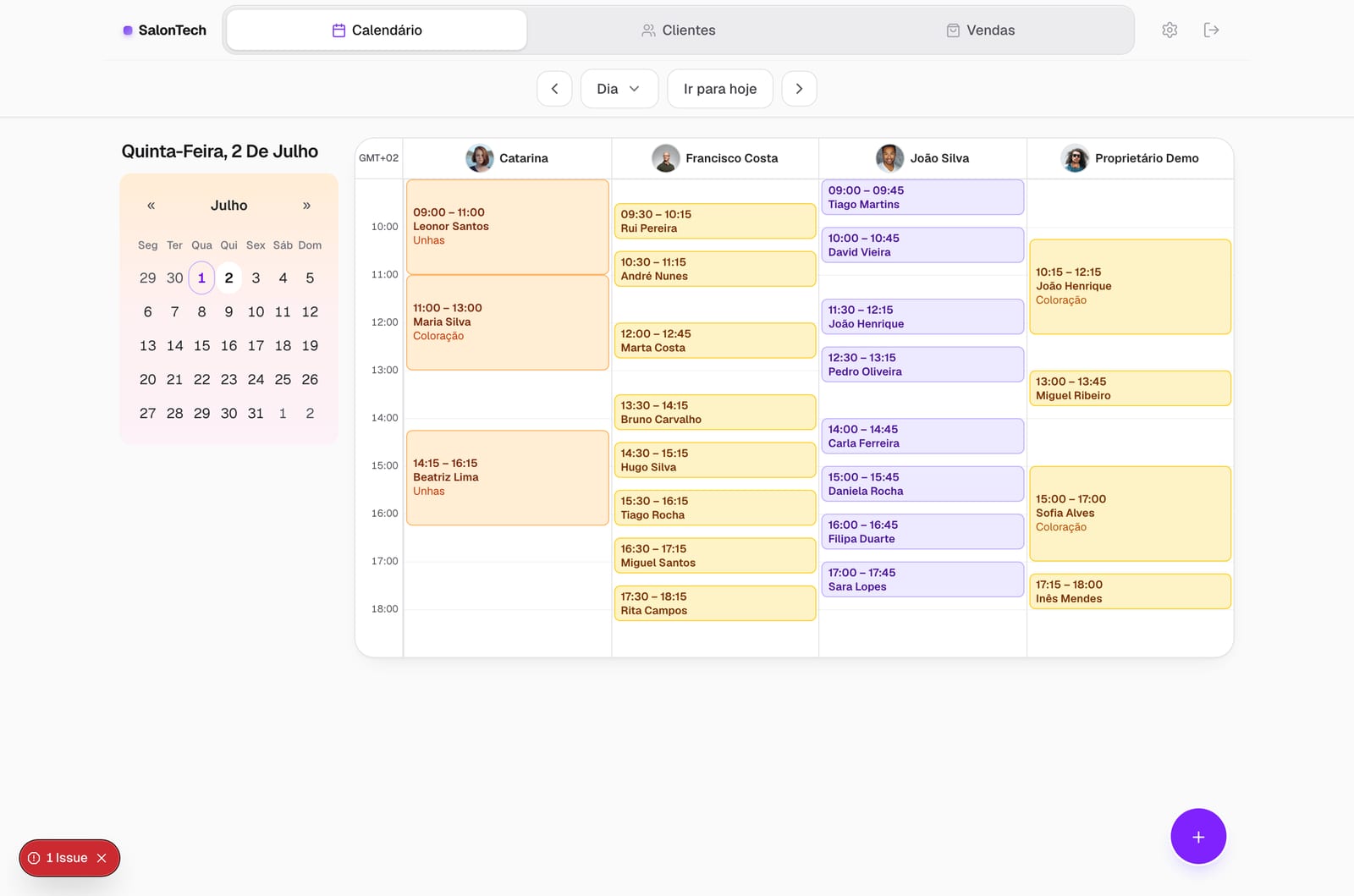Open André Nunes 10:30 appointment
The image size is (1354, 896).
pyautogui.click(x=715, y=269)
